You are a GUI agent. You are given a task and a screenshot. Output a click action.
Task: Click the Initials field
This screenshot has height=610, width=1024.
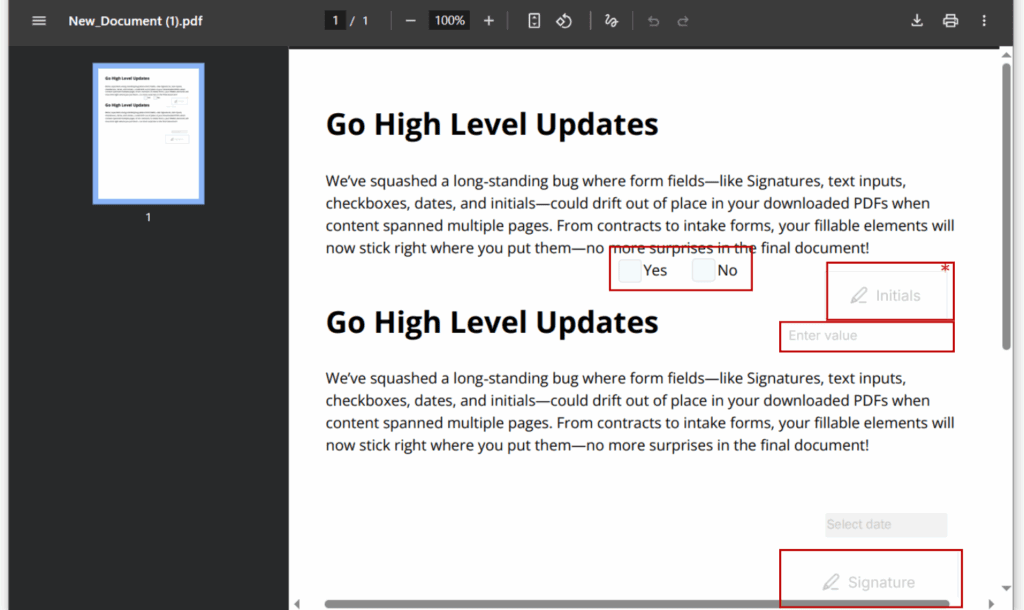click(x=886, y=295)
